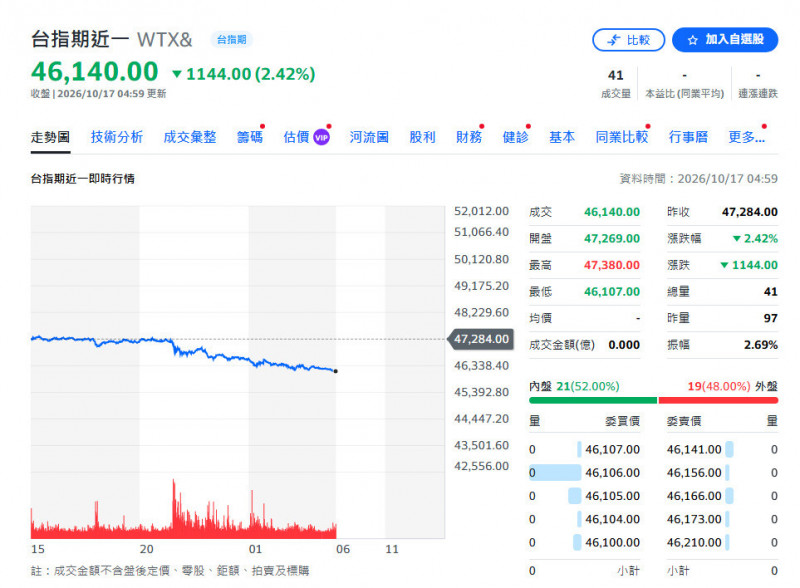Add to watchlist with 加入自選股 button
The width and height of the screenshot is (800, 588).
725,40
